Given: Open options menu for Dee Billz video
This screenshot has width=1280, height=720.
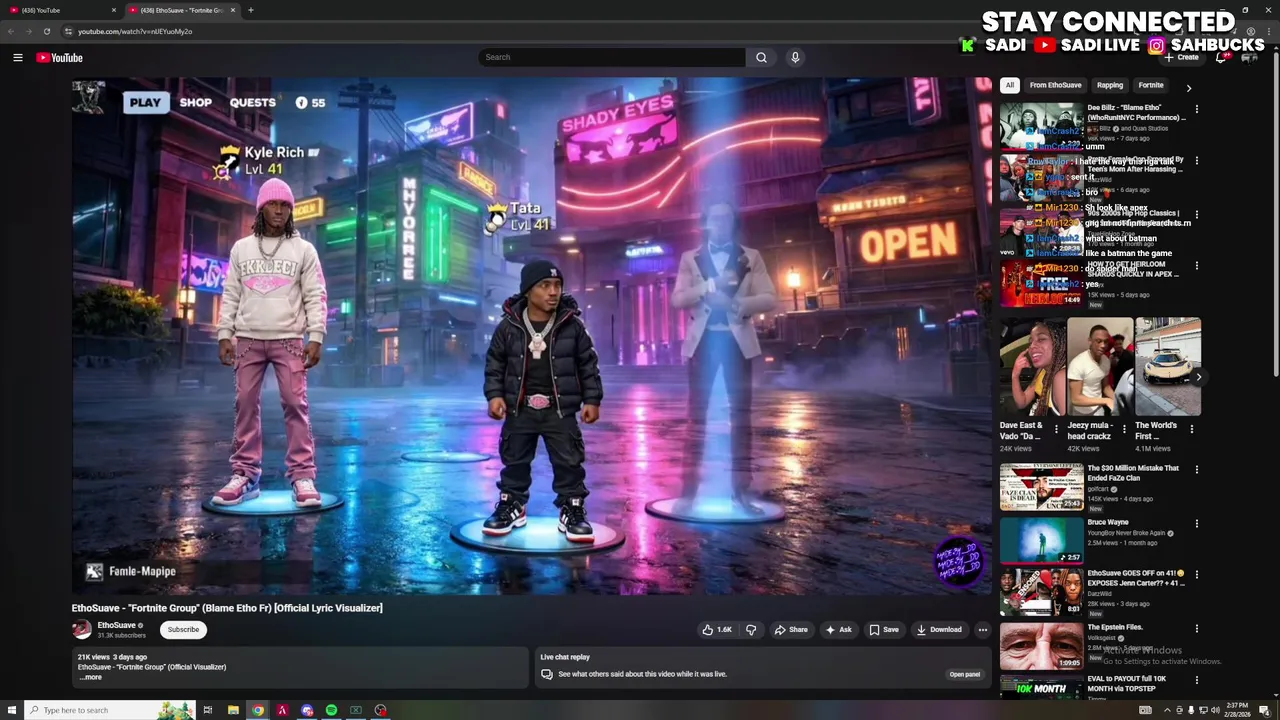Looking at the screenshot, I should [x=1197, y=109].
